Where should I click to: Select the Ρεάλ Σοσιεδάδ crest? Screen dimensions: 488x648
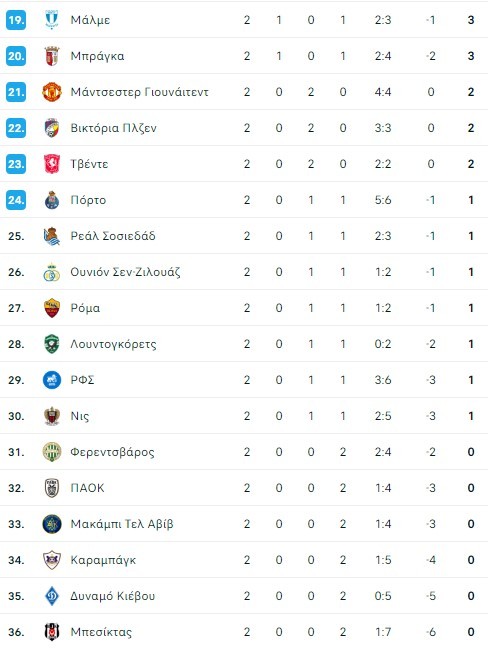pos(52,236)
